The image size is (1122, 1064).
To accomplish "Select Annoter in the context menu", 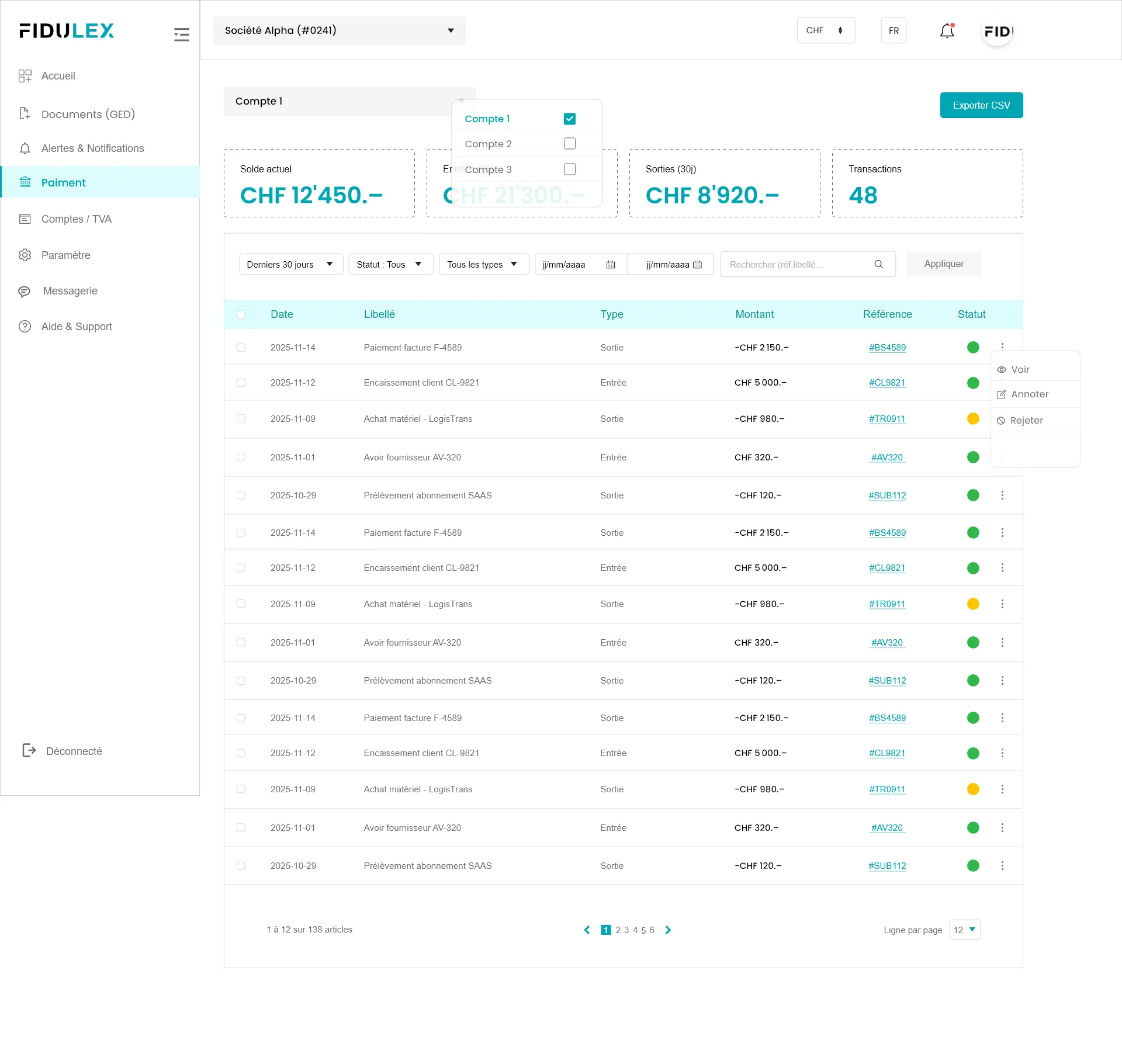I will pos(1029,394).
